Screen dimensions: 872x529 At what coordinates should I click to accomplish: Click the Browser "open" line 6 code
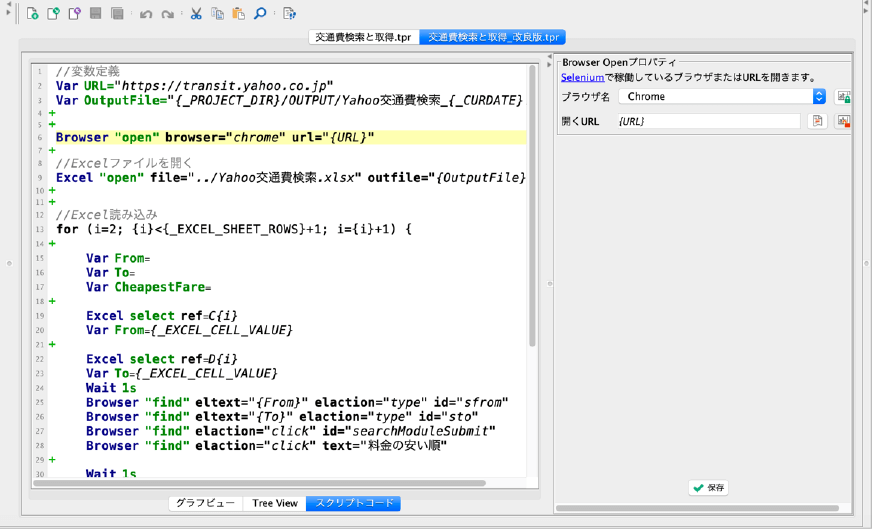(215, 137)
